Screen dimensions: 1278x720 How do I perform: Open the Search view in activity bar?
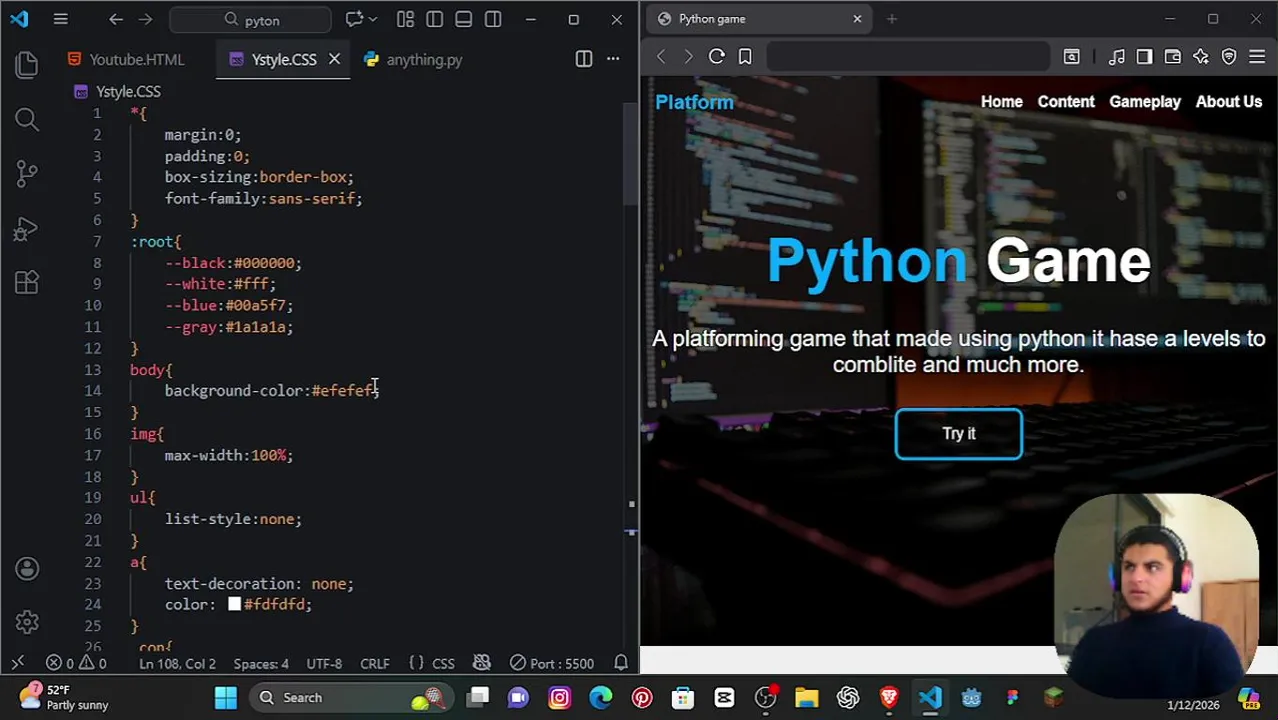coord(27,120)
